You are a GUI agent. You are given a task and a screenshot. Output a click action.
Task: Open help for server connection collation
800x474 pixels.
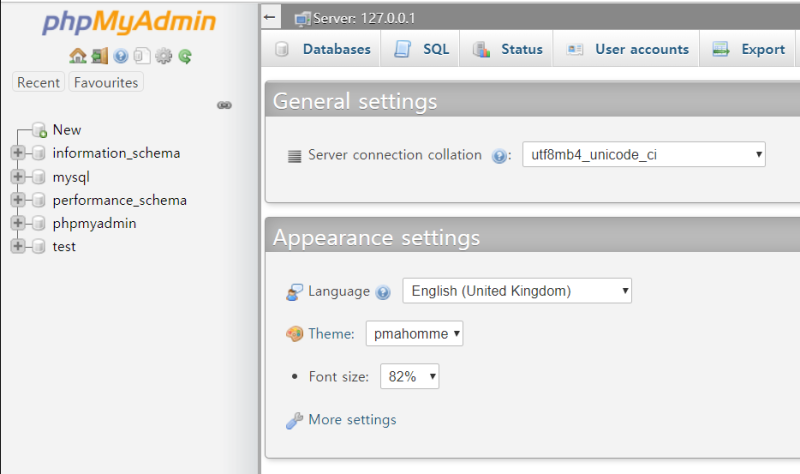pos(499,156)
